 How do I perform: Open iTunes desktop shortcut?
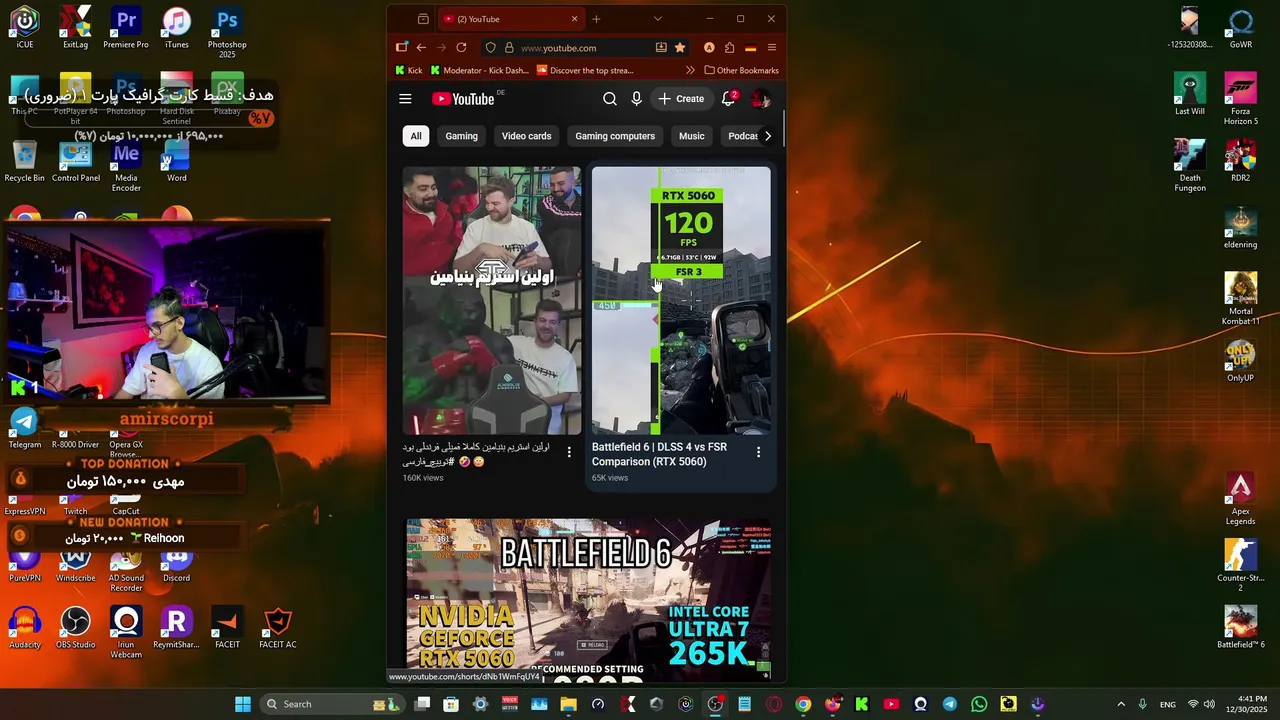coord(177,28)
